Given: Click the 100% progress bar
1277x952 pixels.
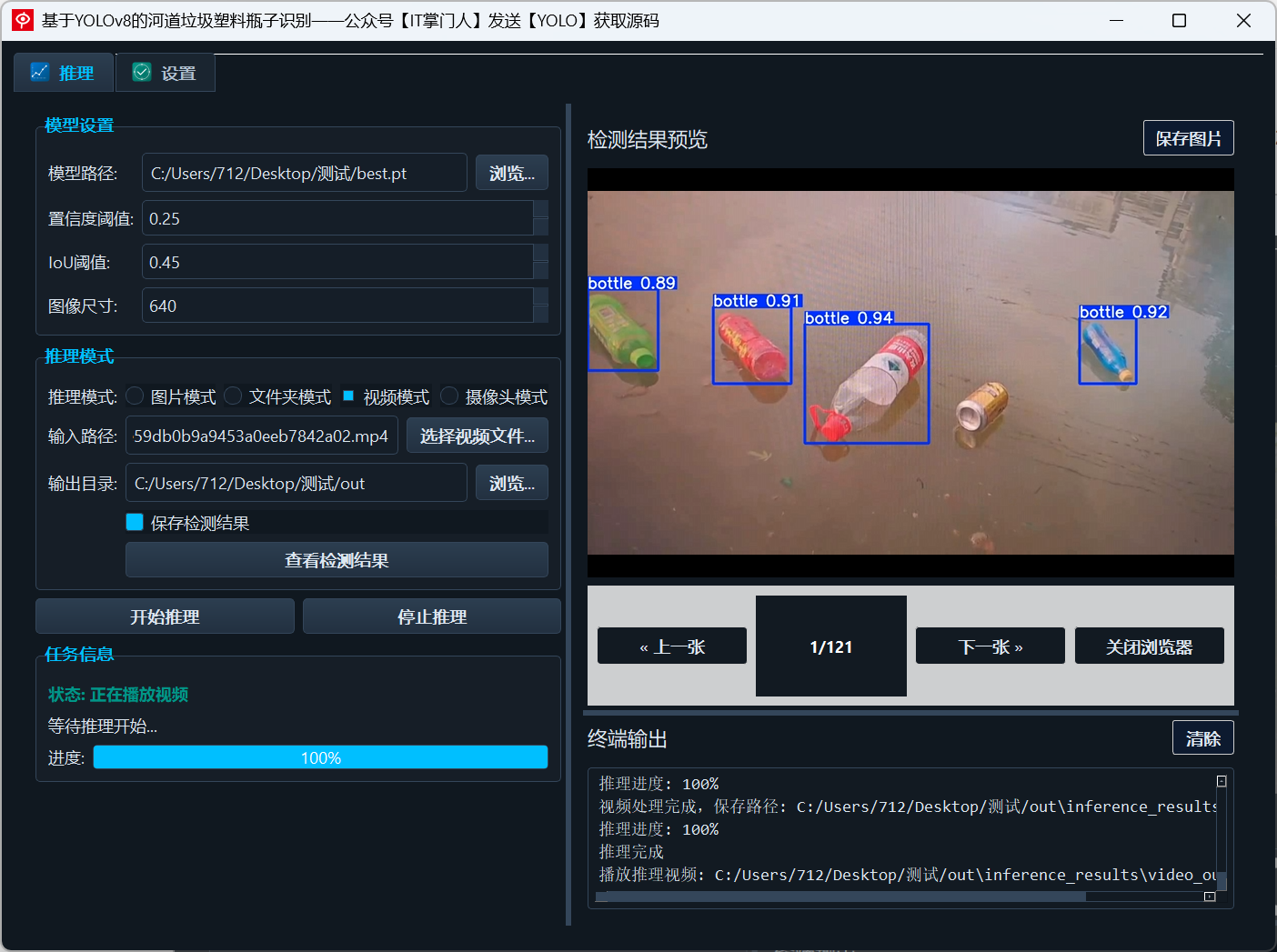Looking at the screenshot, I should (320, 757).
